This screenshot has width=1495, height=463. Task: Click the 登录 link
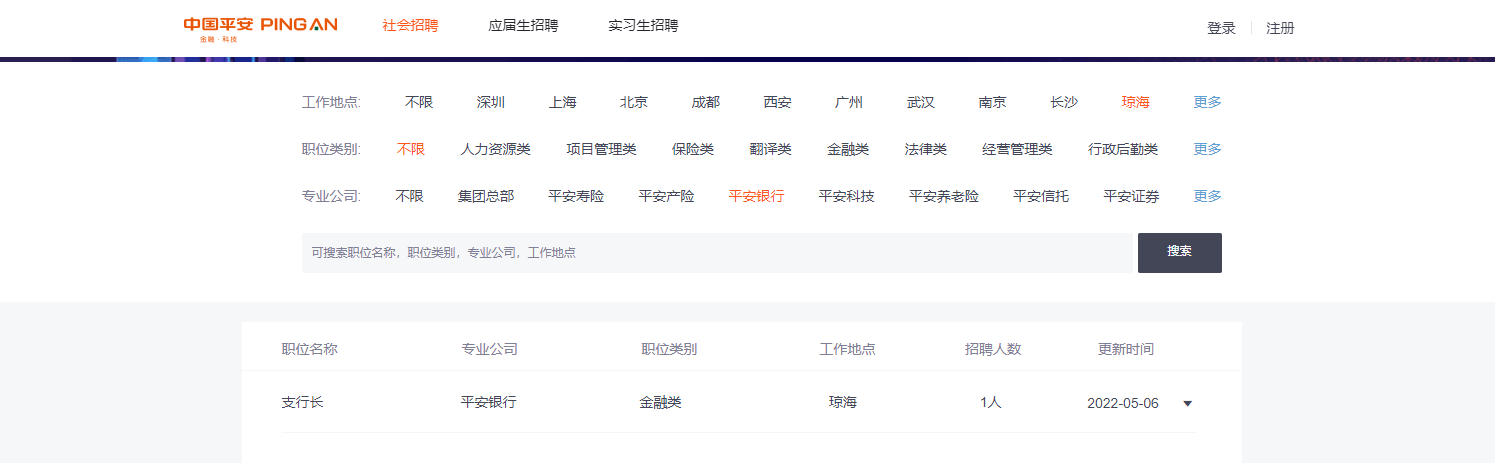point(1221,28)
